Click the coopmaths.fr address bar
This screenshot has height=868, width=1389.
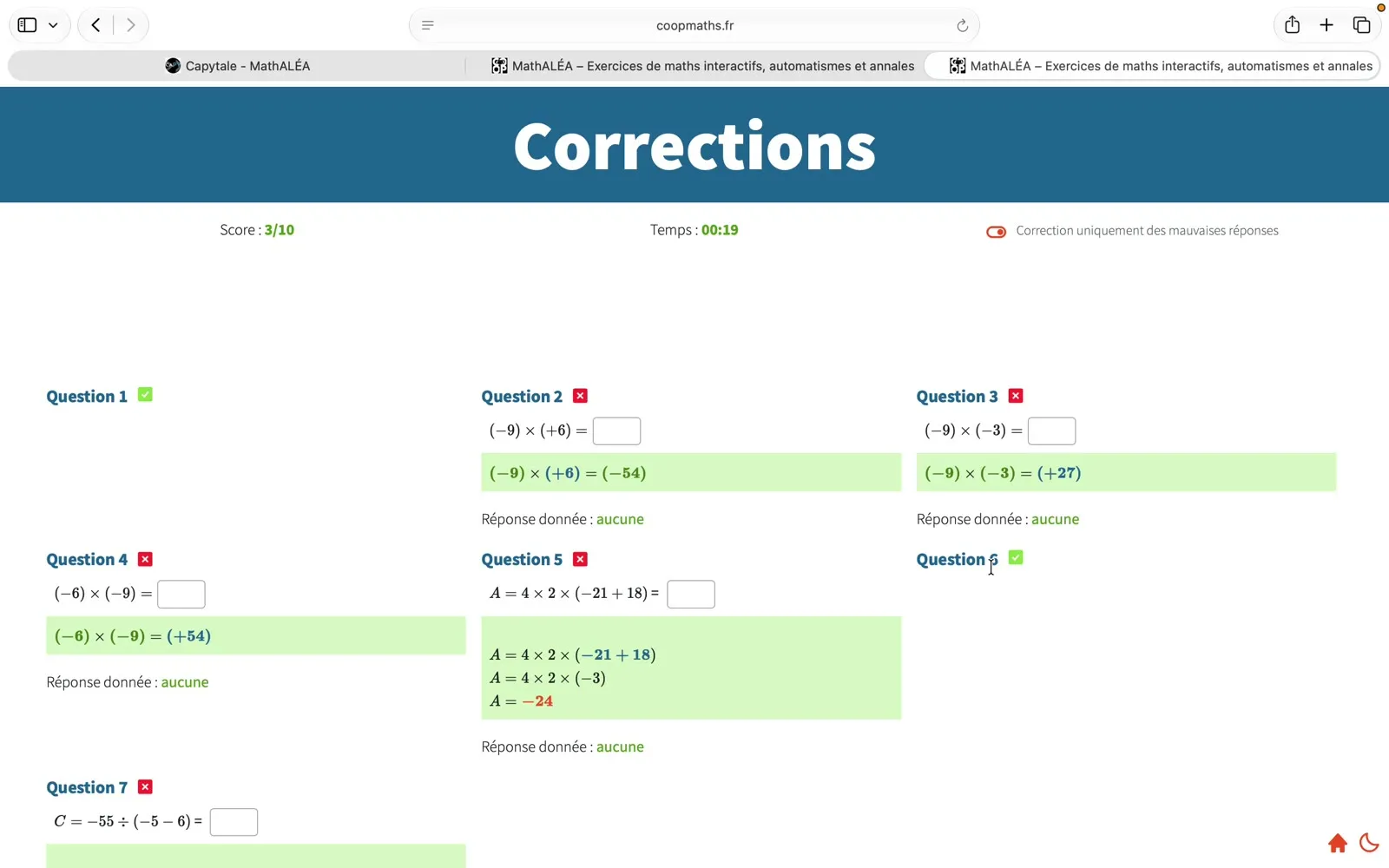pos(694,25)
